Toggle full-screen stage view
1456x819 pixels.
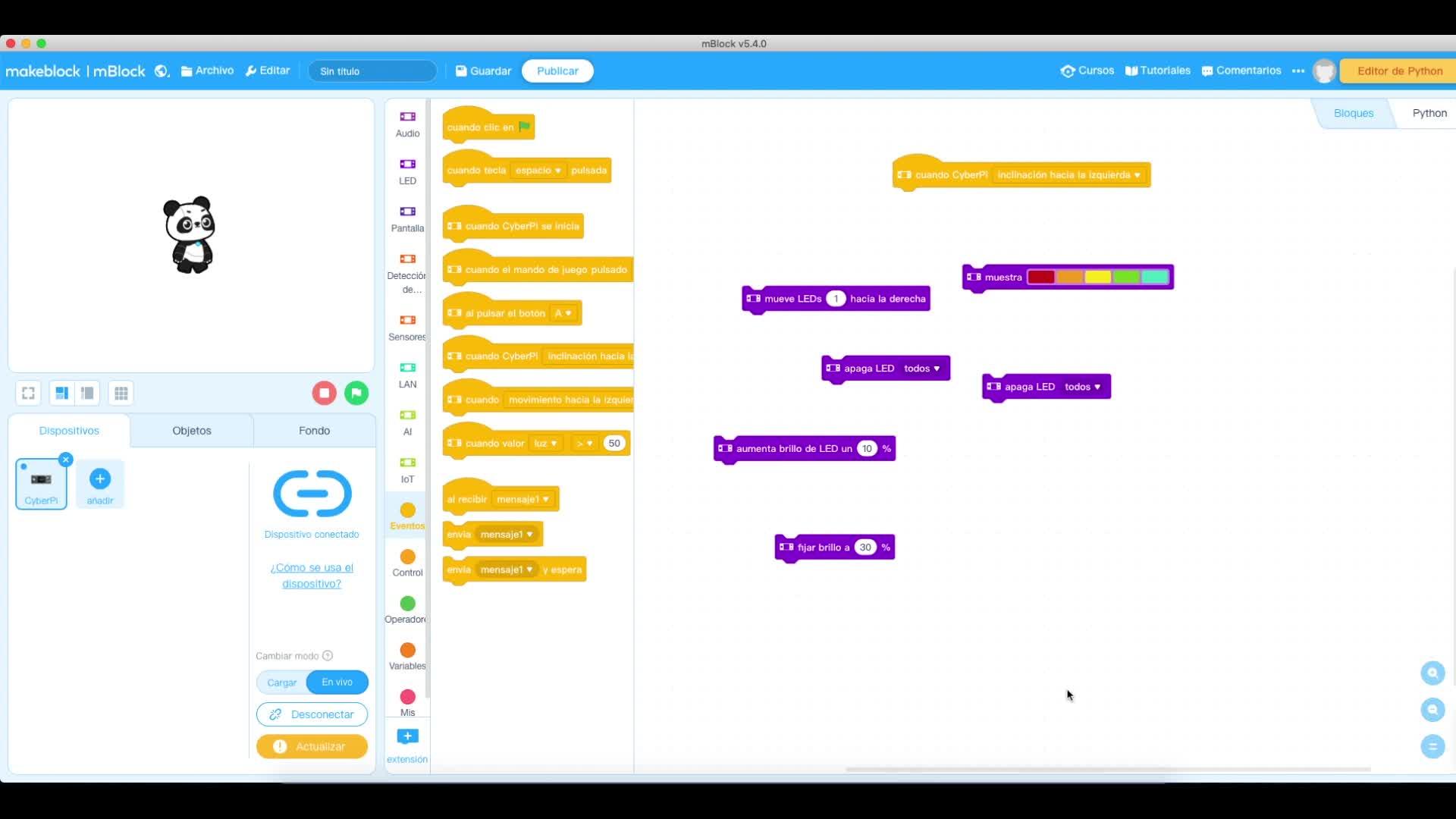coord(28,393)
